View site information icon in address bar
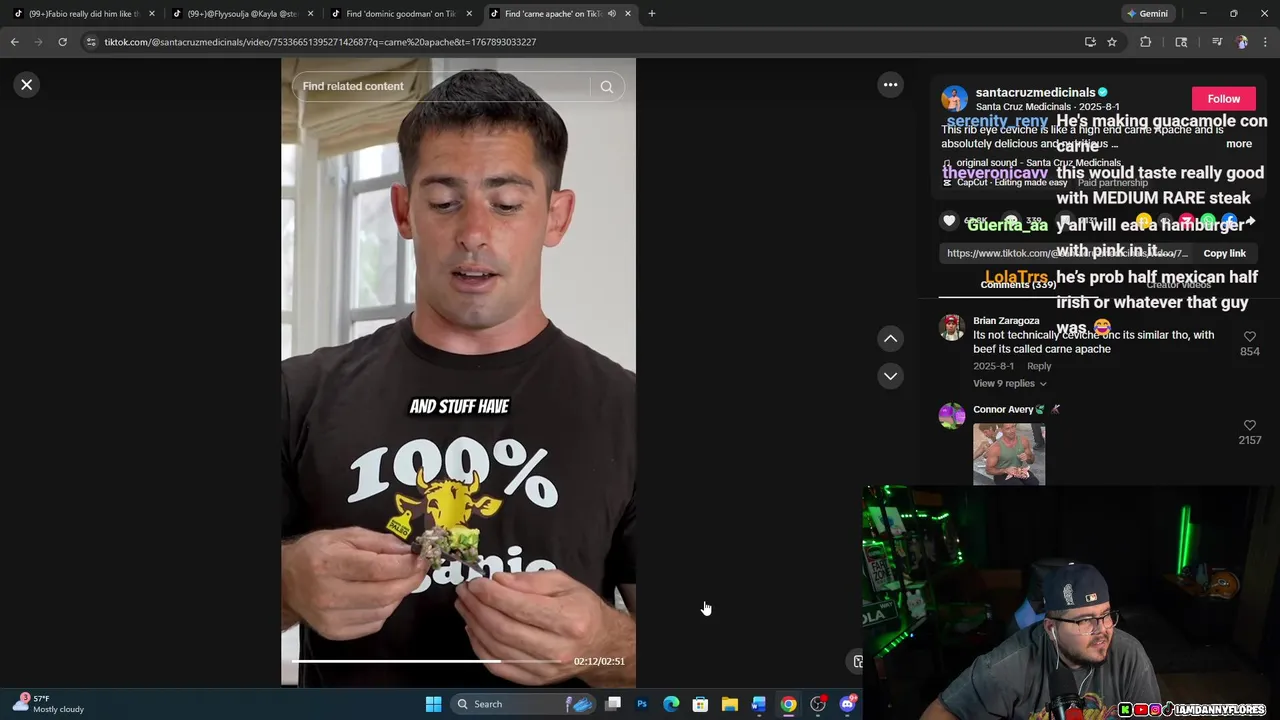The height and width of the screenshot is (720, 1280). (x=91, y=42)
